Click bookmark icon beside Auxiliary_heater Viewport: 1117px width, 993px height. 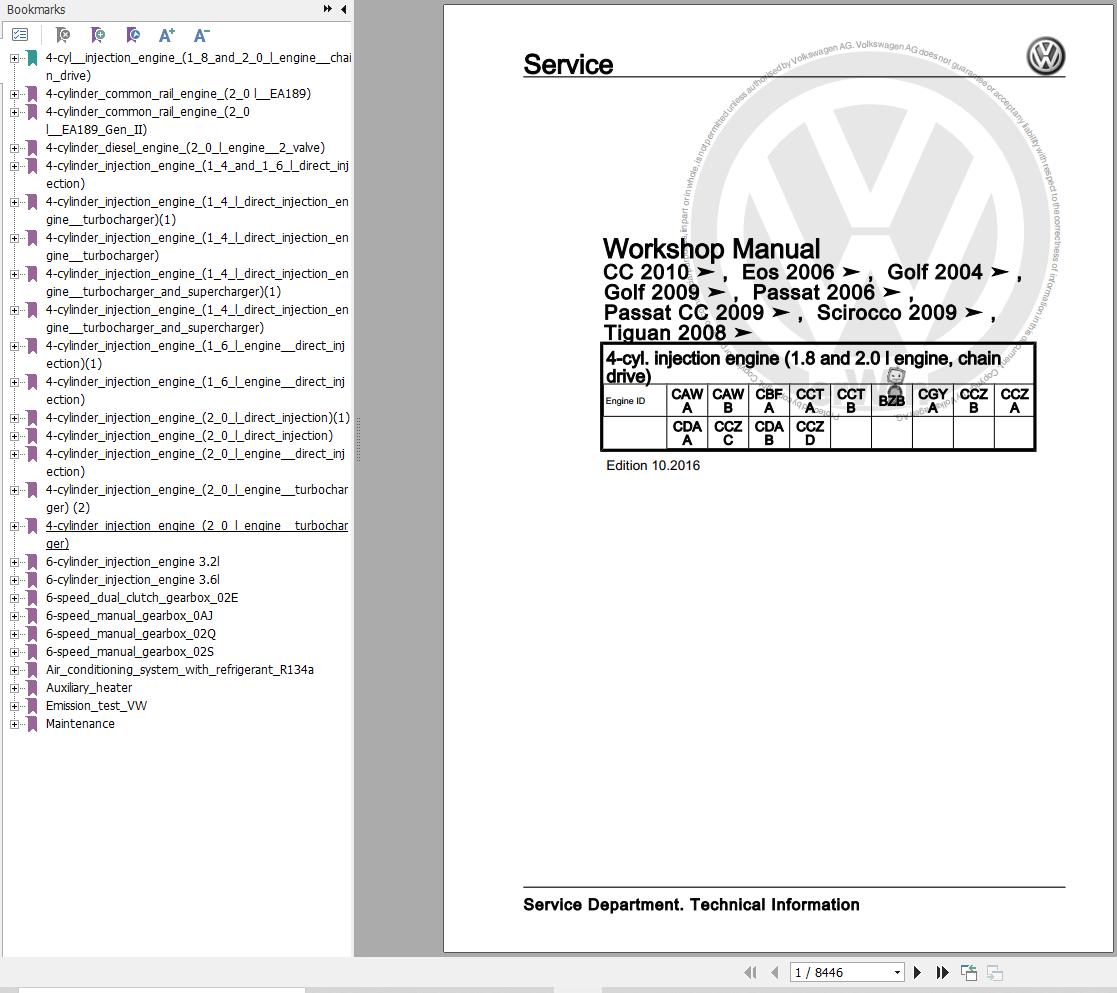click(x=32, y=688)
